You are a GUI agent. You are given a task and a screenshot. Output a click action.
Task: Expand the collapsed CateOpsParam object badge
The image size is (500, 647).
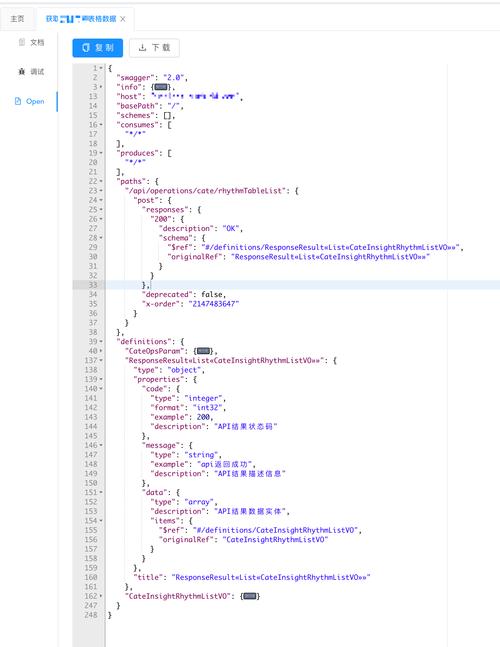click(x=203, y=351)
